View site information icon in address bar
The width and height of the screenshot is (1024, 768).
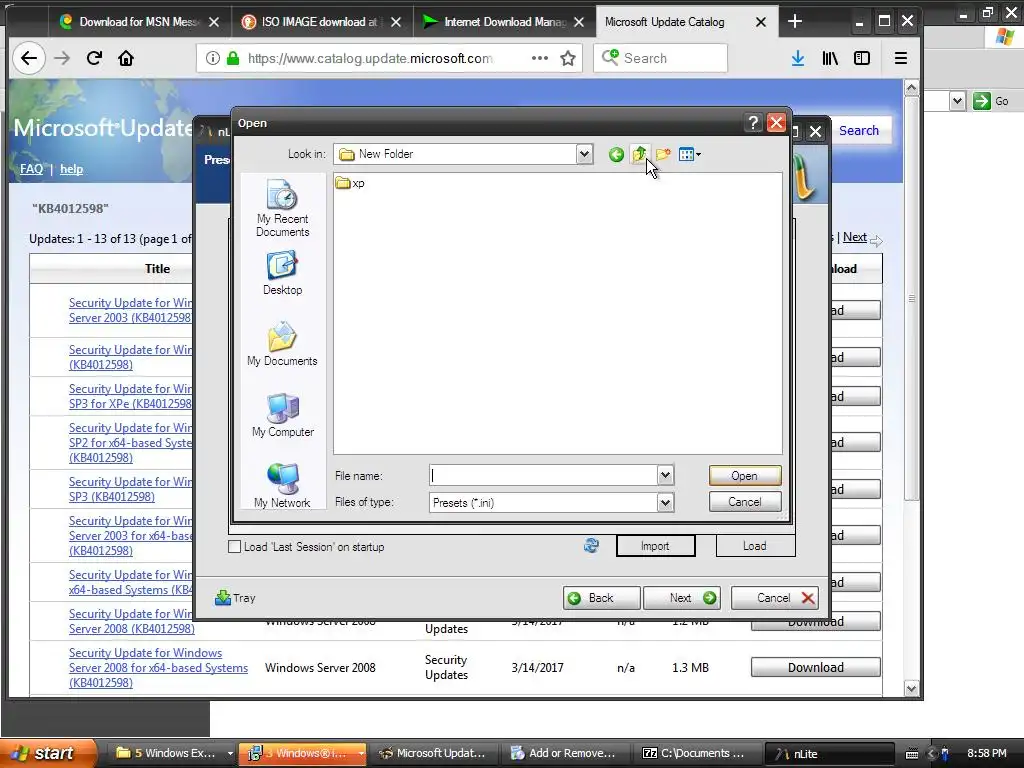212,58
